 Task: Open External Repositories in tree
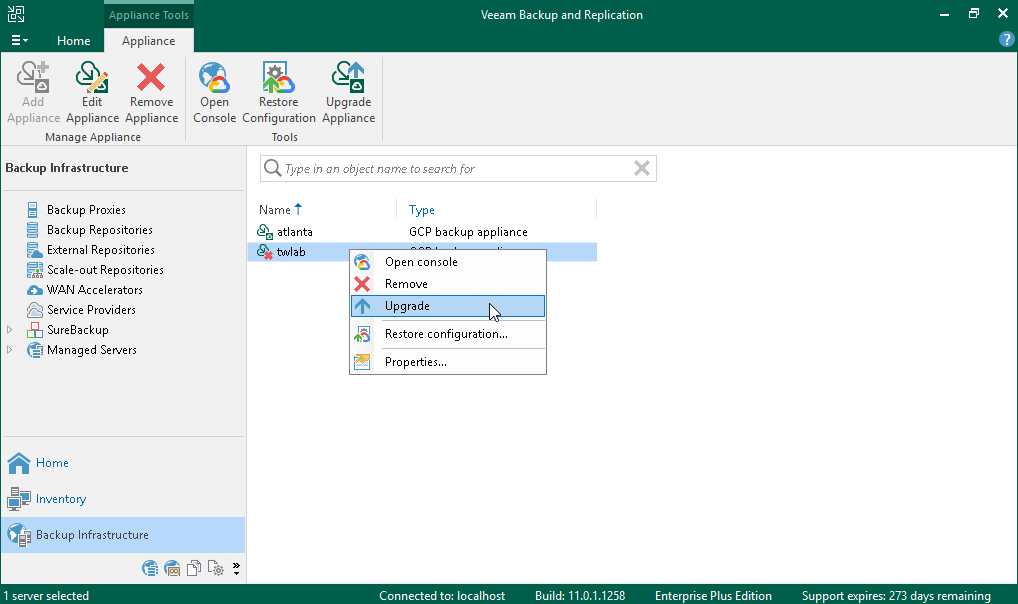click(x=101, y=250)
